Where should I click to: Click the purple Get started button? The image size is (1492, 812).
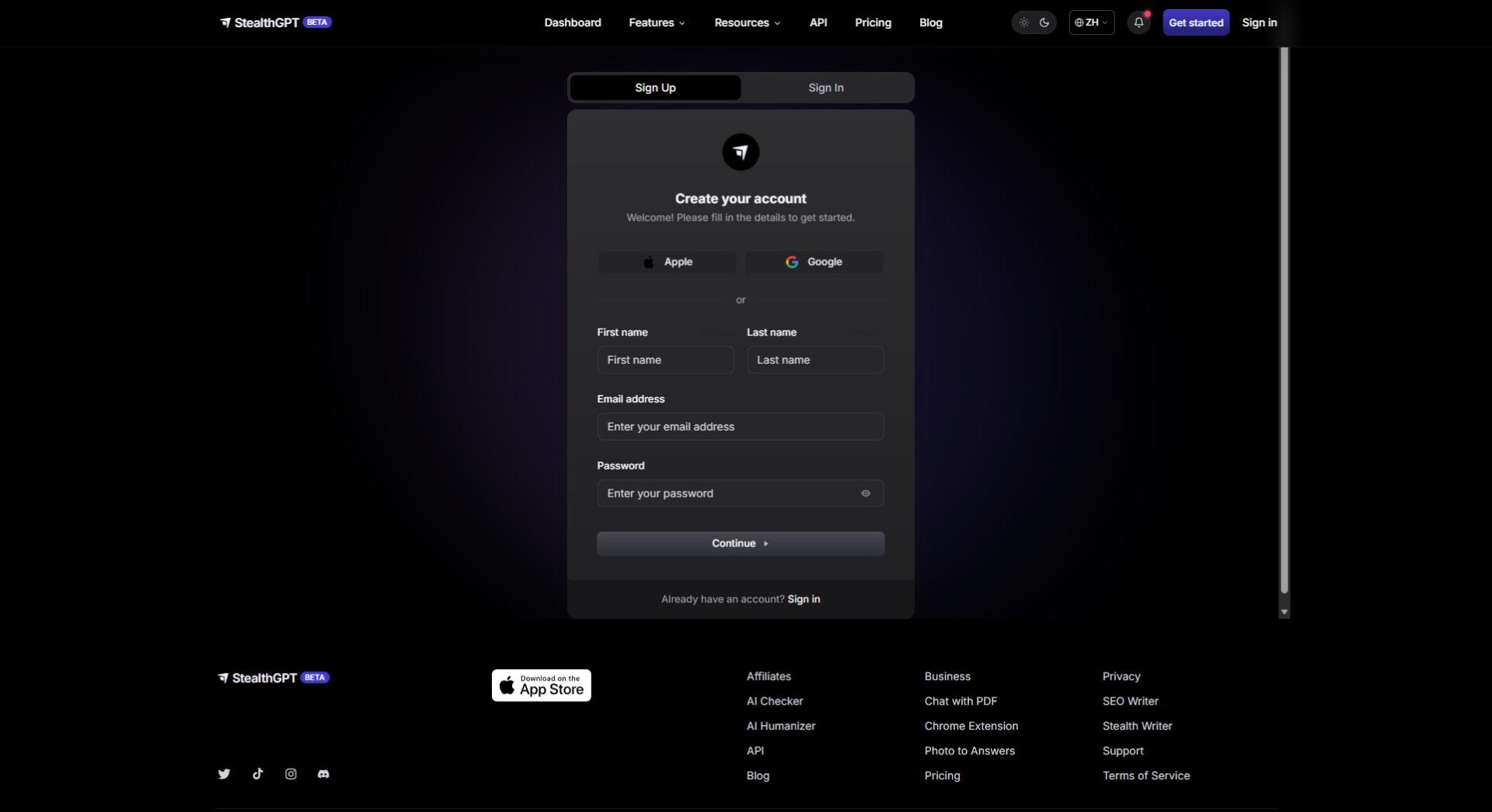(x=1195, y=23)
